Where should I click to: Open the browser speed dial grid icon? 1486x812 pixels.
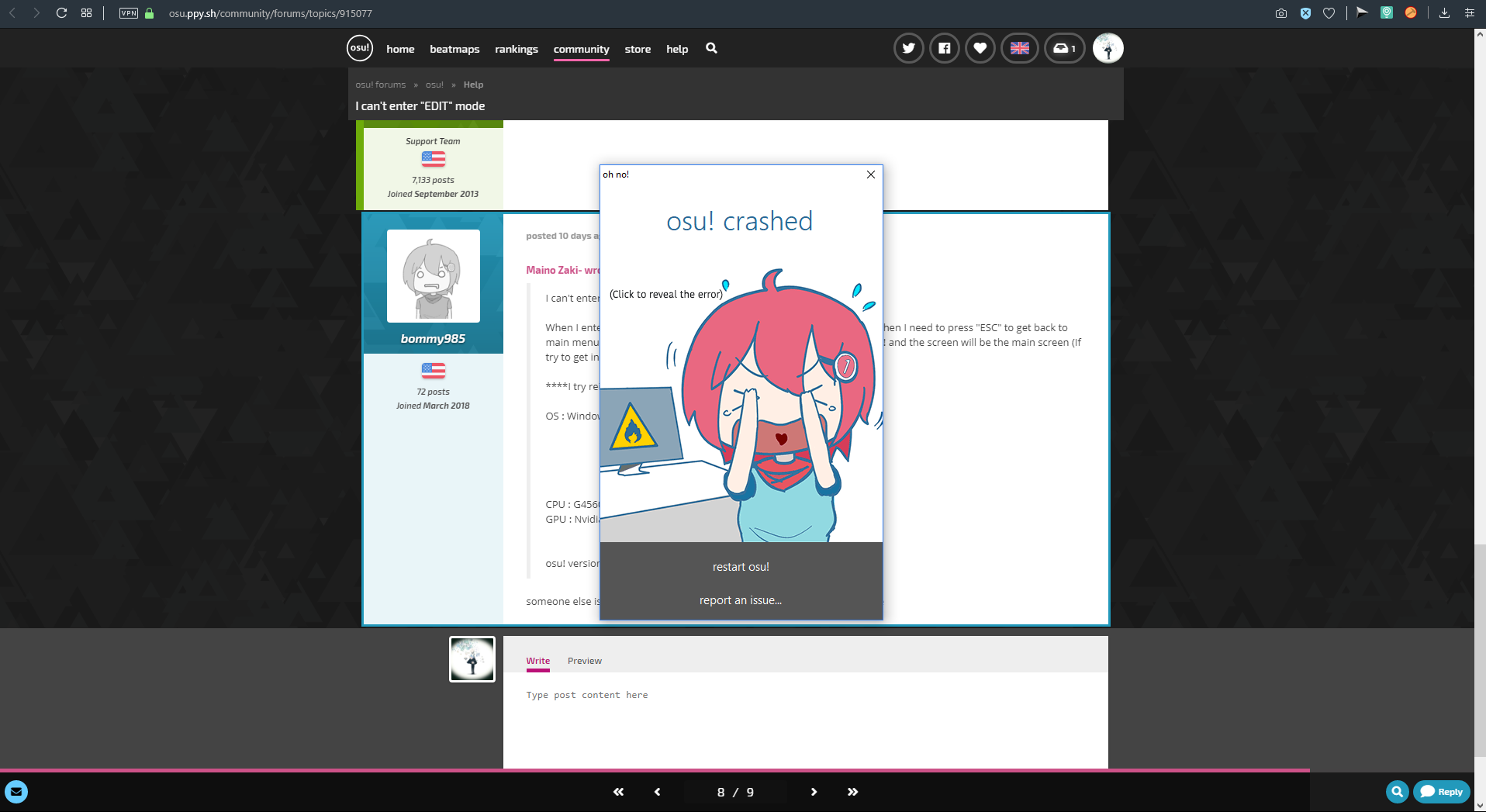(86, 13)
